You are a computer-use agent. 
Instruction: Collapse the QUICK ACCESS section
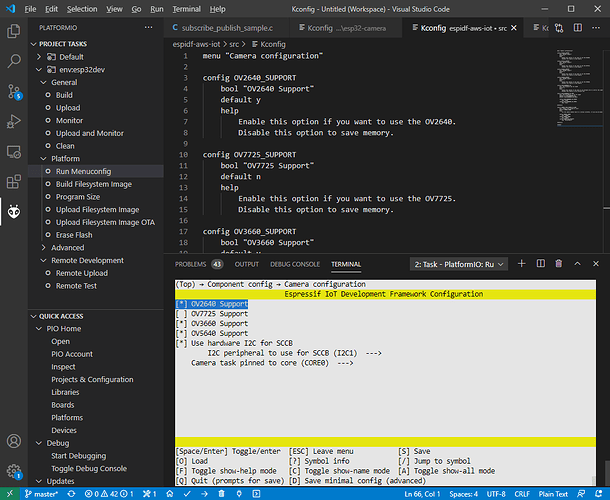[x=34, y=316]
